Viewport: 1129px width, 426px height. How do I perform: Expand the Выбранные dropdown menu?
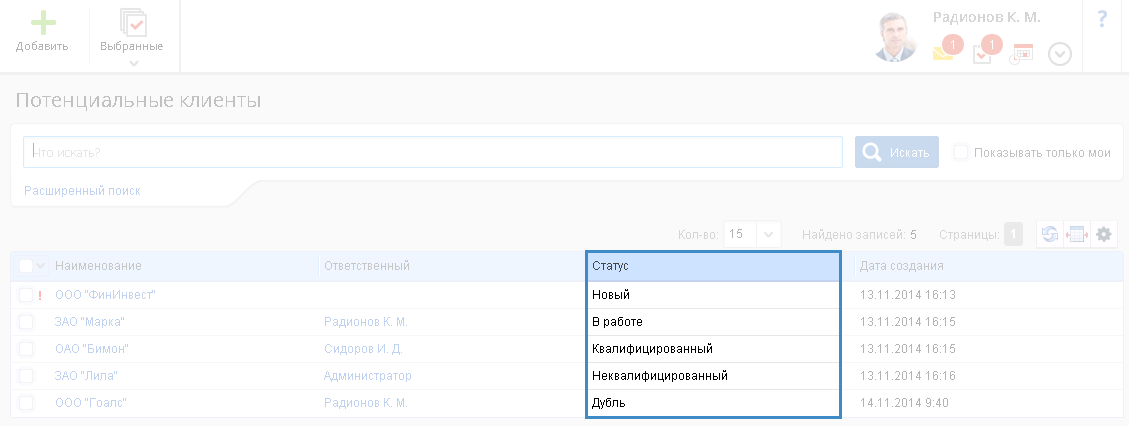[x=132, y=63]
